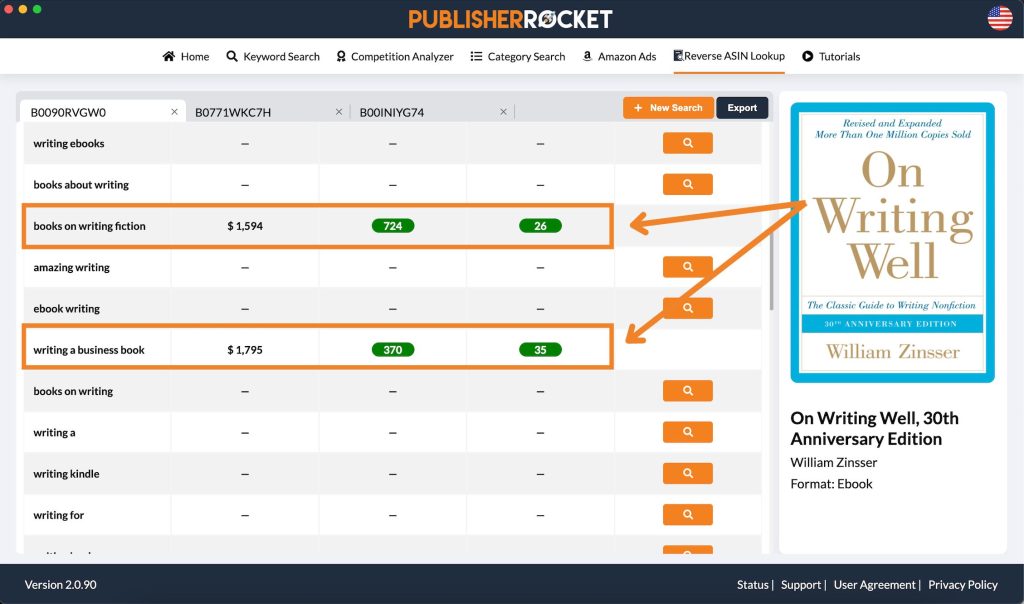Select 'writing ebooks' keyword text

pos(69,143)
